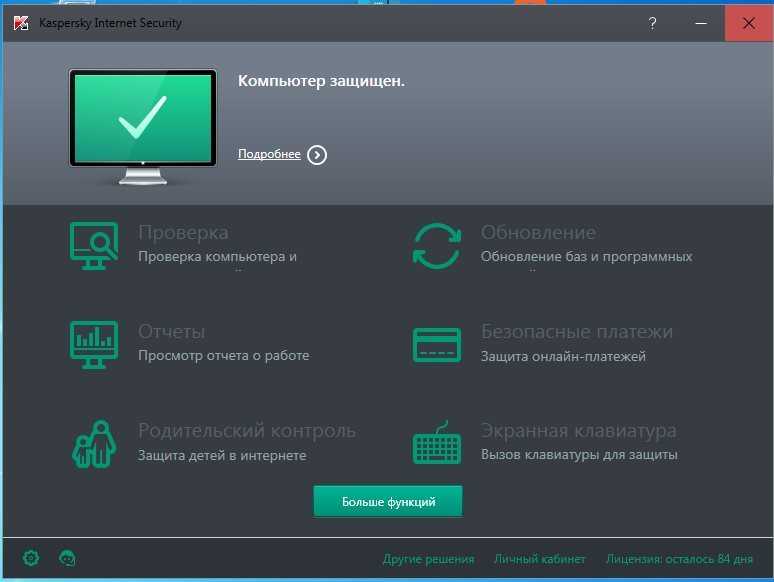Open the Личный кабинет link
The height and width of the screenshot is (582, 774).
click(x=540, y=559)
